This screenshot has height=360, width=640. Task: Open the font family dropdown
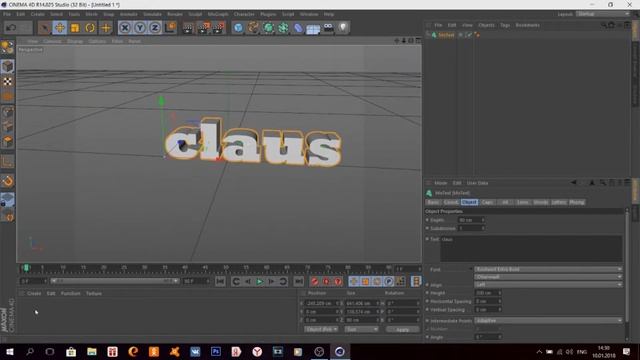point(548,269)
